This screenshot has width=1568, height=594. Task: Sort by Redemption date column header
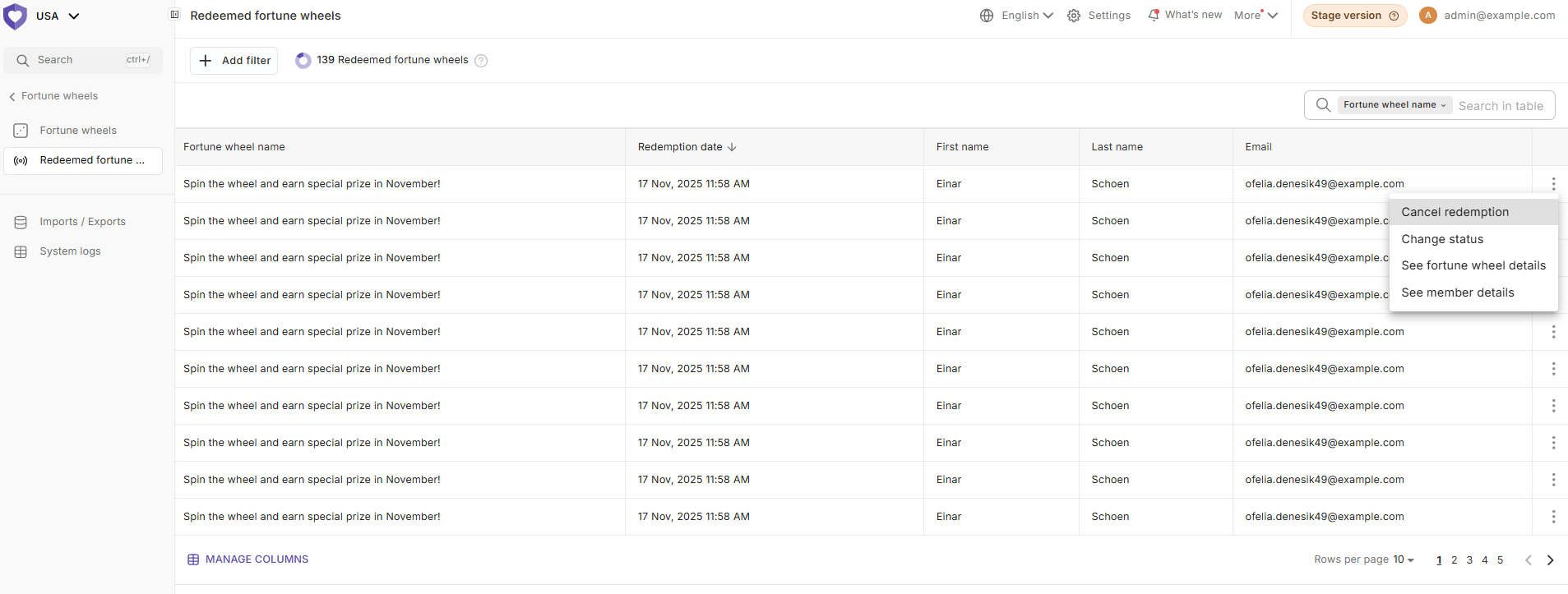[687, 147]
